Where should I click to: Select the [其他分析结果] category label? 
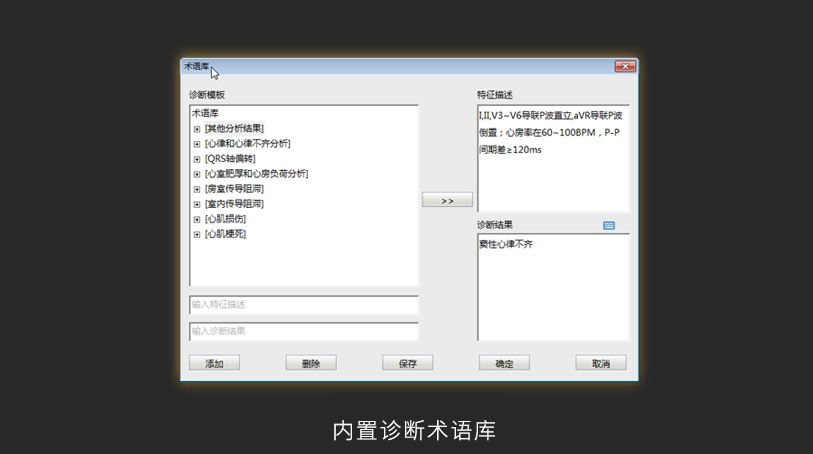point(234,129)
